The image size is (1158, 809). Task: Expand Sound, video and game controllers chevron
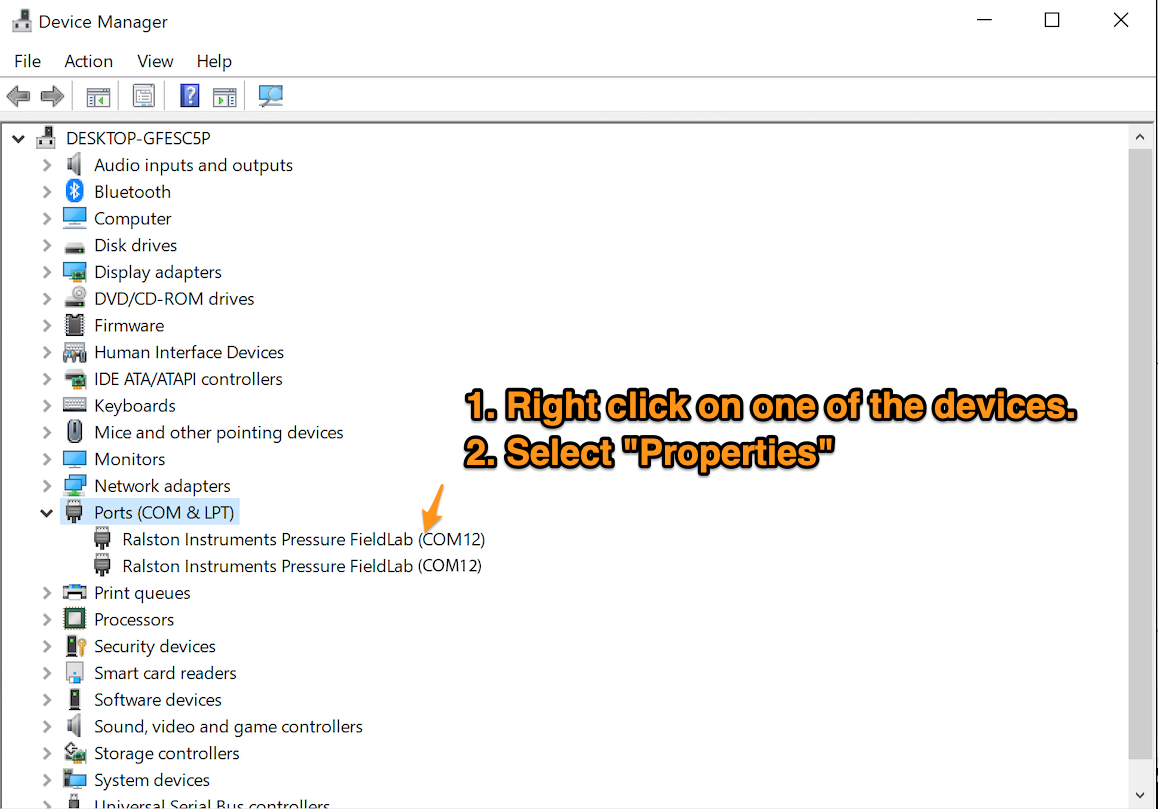coord(47,726)
